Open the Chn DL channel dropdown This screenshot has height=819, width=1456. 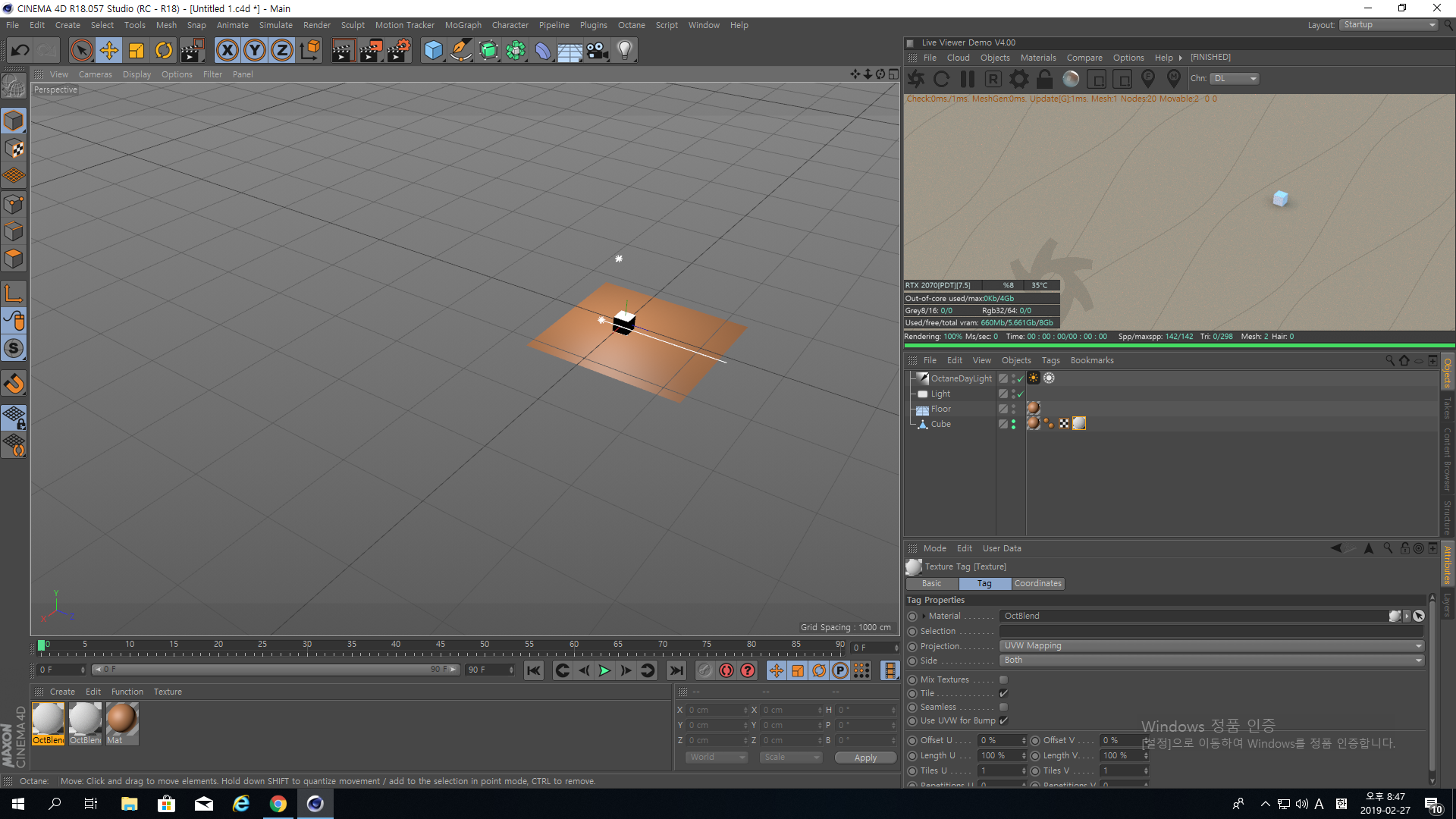1235,79
